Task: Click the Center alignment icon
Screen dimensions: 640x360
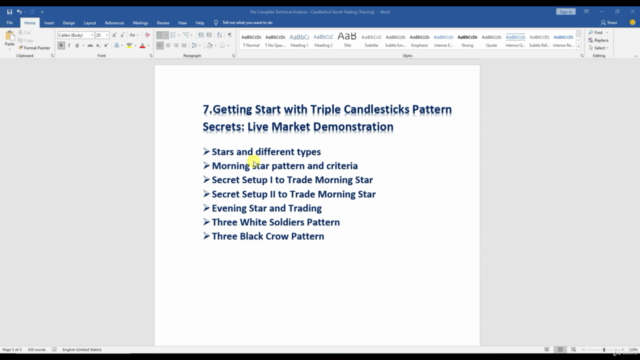Action: point(168,45)
